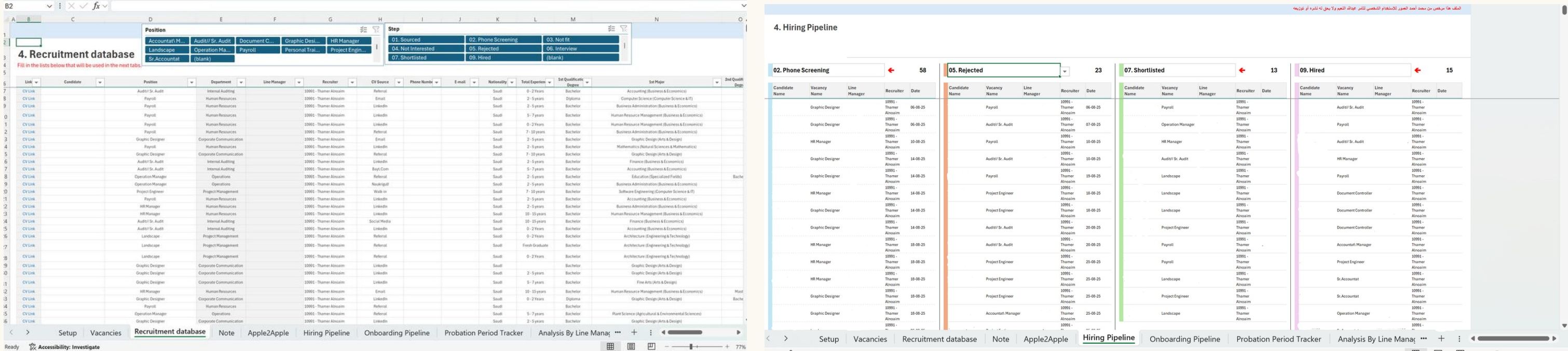1568x351 pixels.
Task: Click the 77% zoom level
Action: (x=741, y=347)
